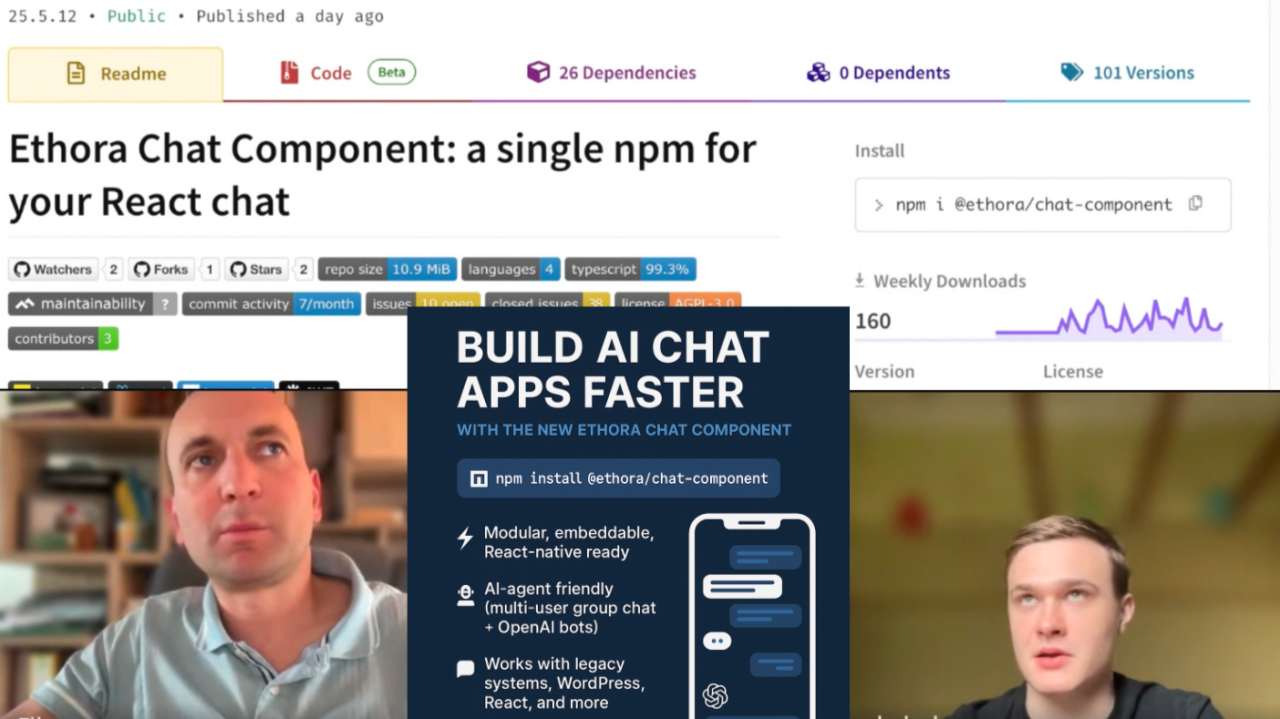Copy the npm install command
The image size is (1280, 719).
(x=1195, y=203)
